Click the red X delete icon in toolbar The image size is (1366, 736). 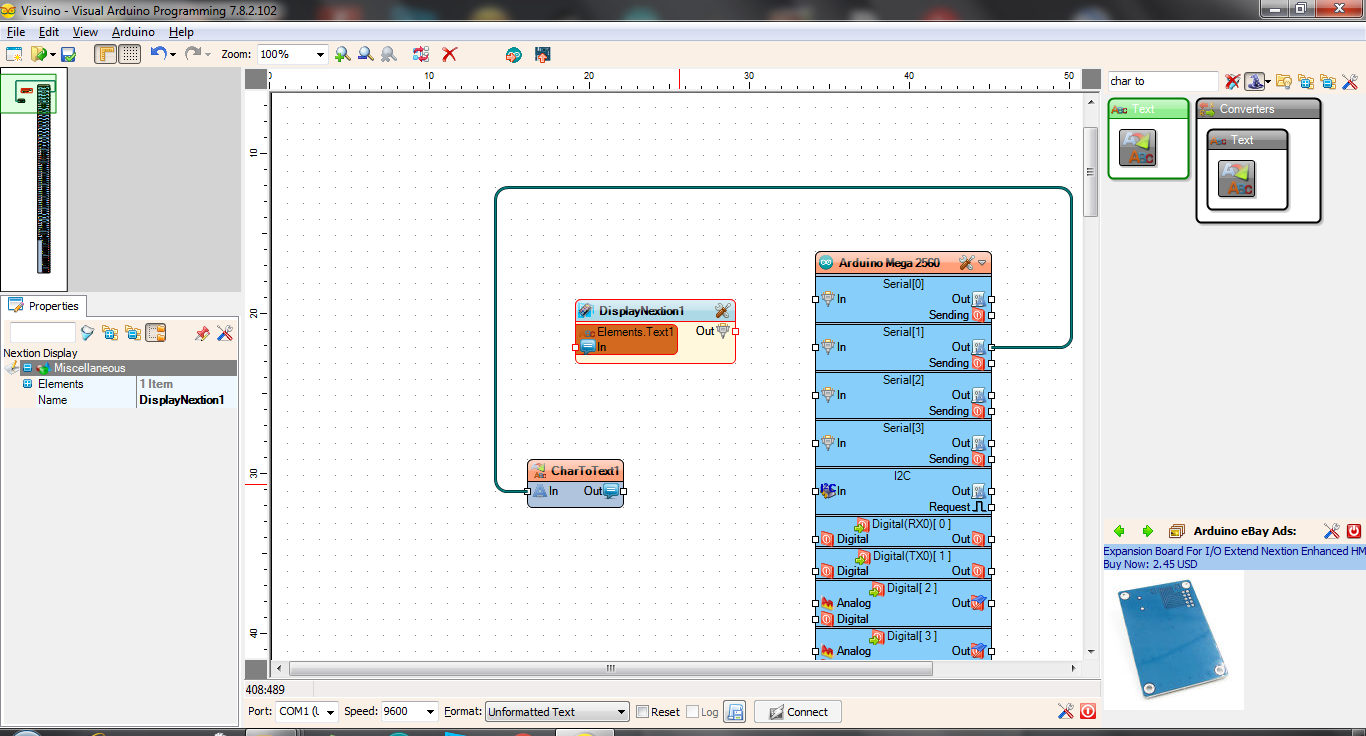tap(450, 54)
